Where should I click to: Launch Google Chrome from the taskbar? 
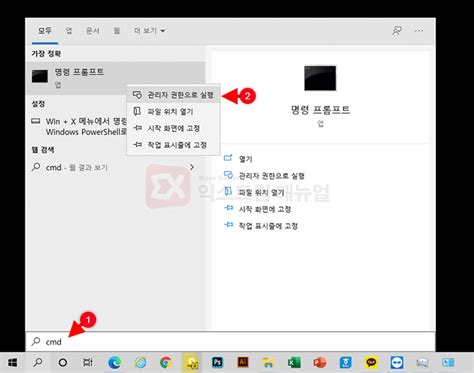click(166, 362)
